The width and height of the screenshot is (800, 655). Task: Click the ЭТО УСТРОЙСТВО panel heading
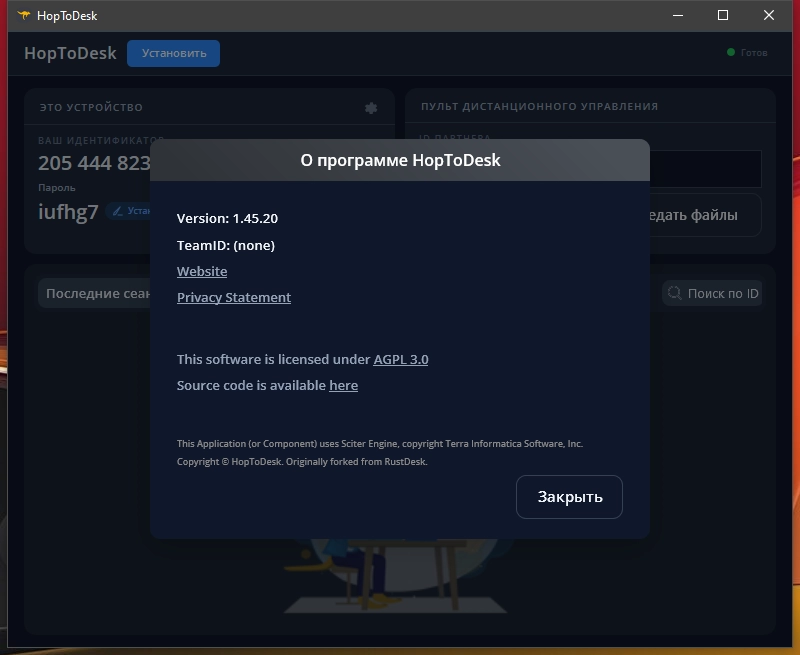91,107
